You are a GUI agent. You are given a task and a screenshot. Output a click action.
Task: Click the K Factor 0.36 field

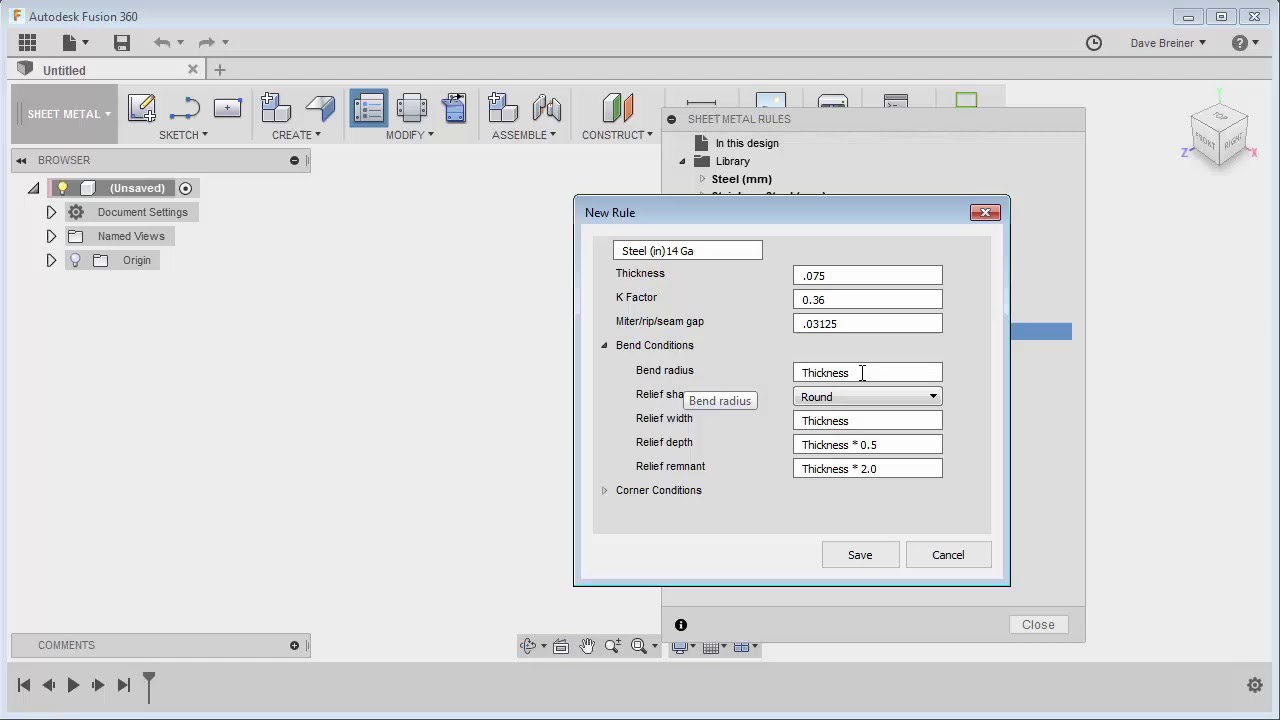867,299
